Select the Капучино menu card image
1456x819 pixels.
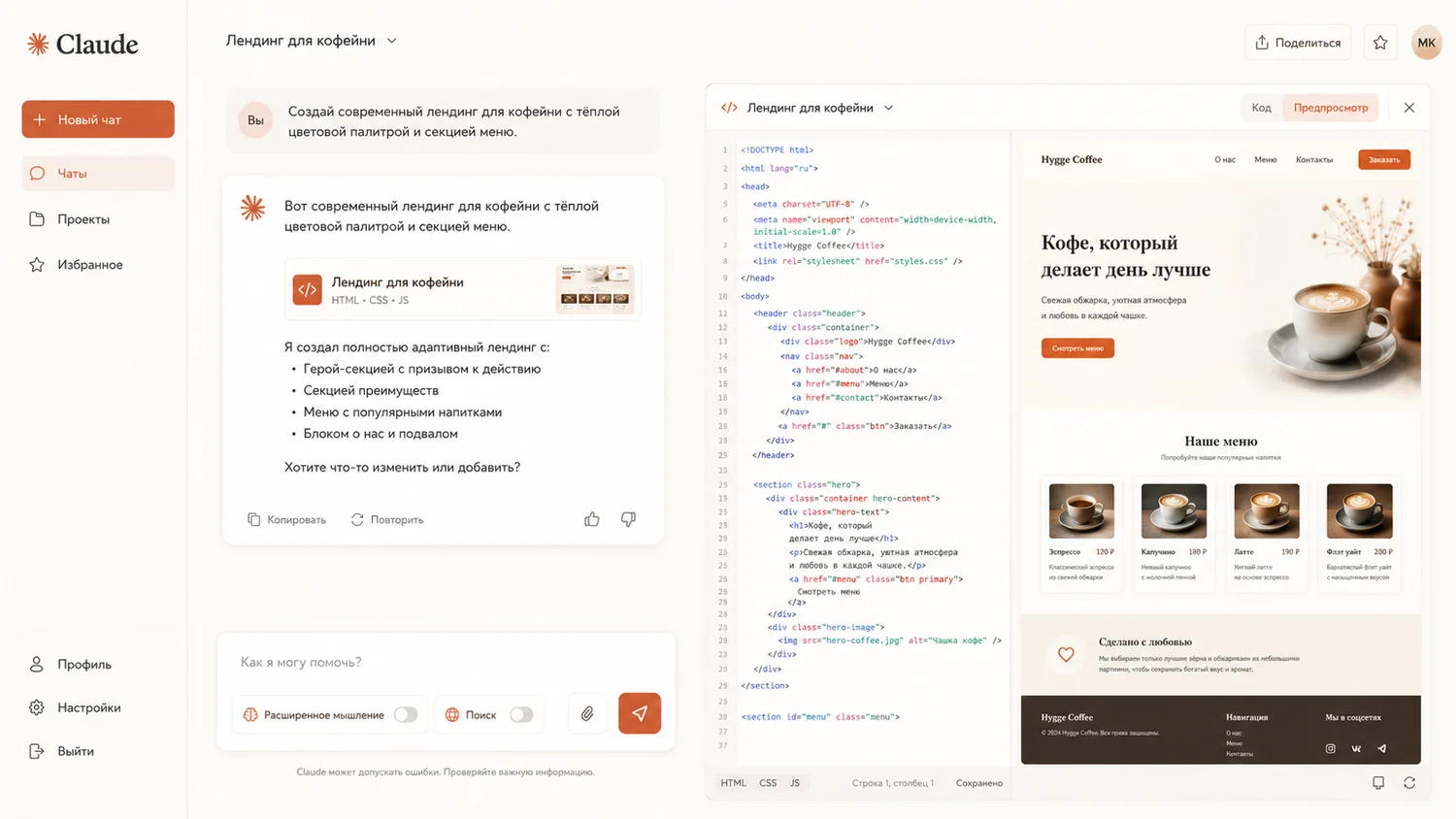[1174, 510]
